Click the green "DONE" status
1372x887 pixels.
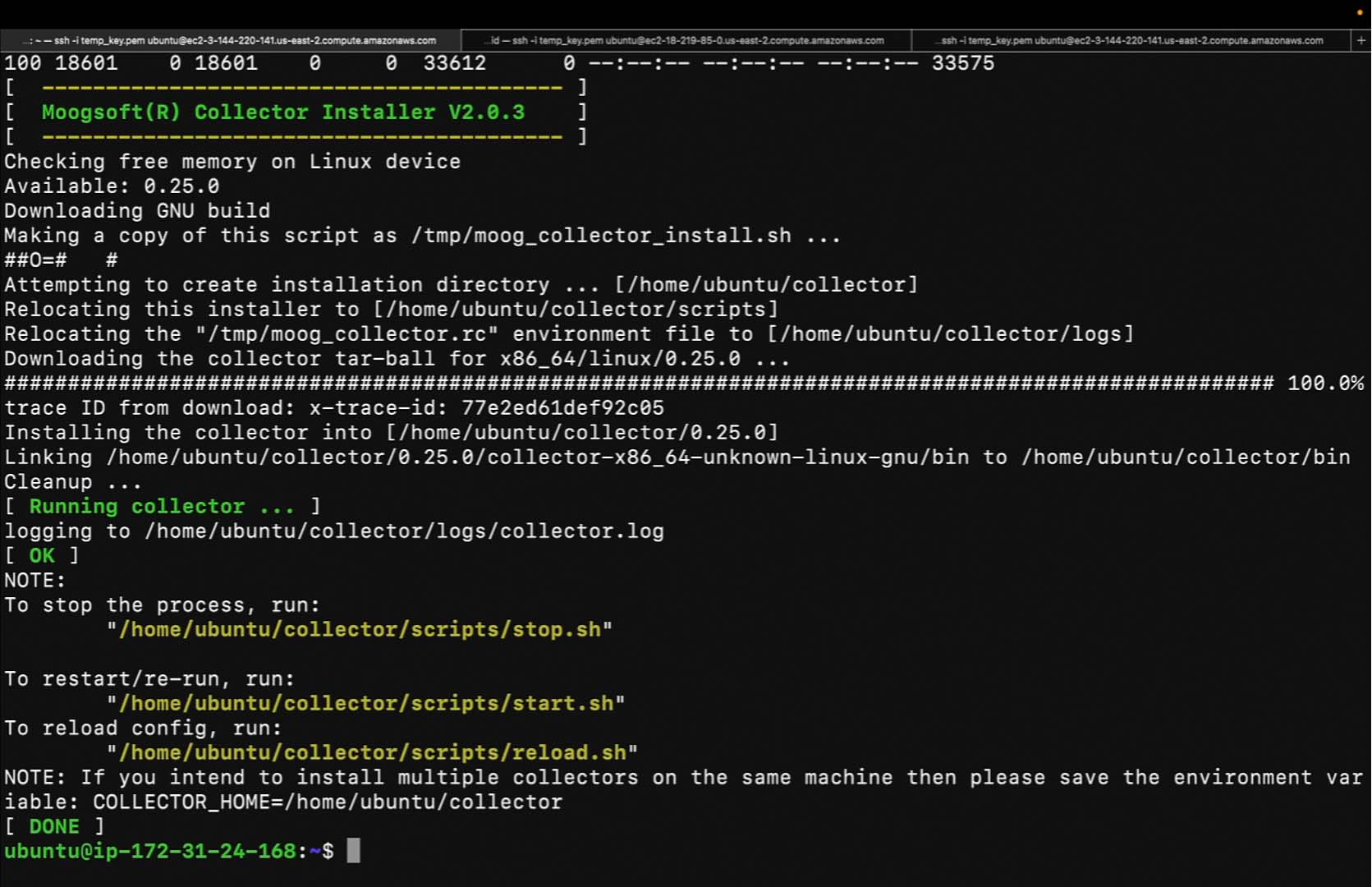(x=55, y=827)
